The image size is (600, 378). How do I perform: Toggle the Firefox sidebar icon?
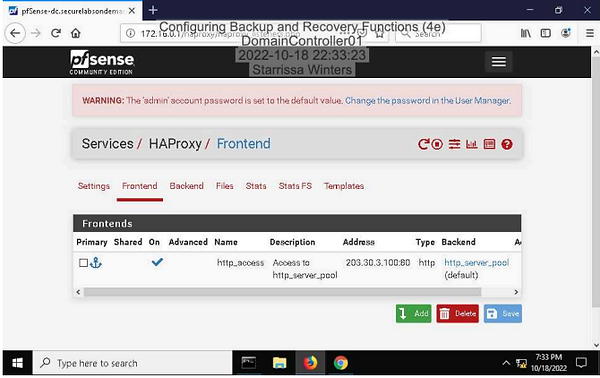546,33
